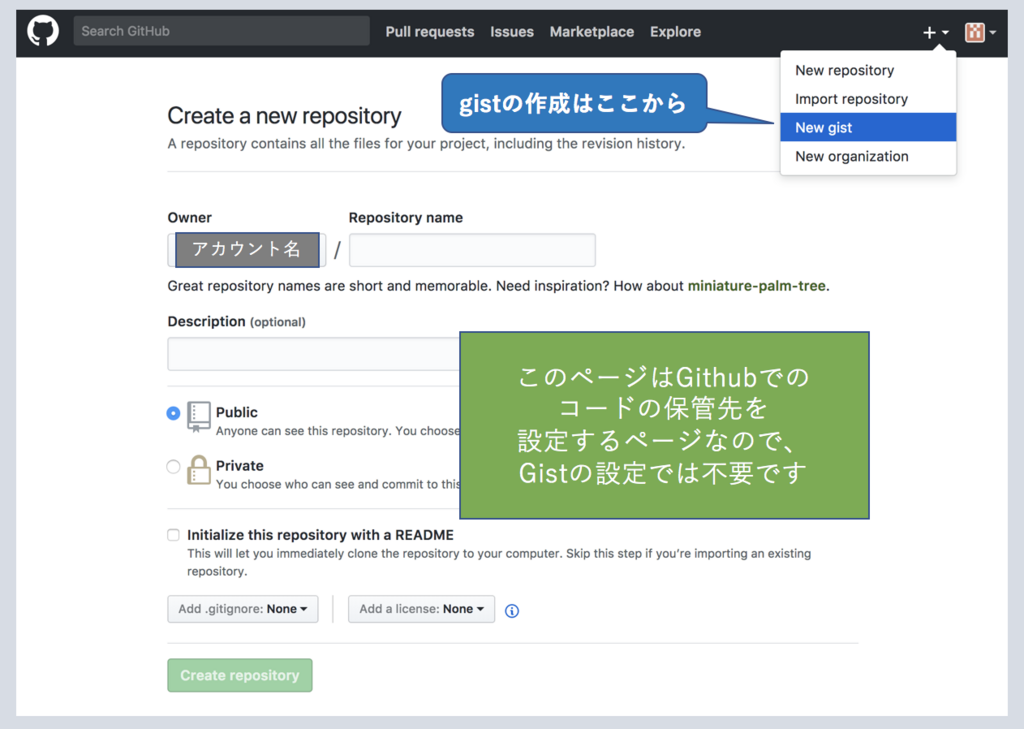The height and width of the screenshot is (729, 1024).
Task: Open Marketplace from the header
Action: click(x=592, y=31)
